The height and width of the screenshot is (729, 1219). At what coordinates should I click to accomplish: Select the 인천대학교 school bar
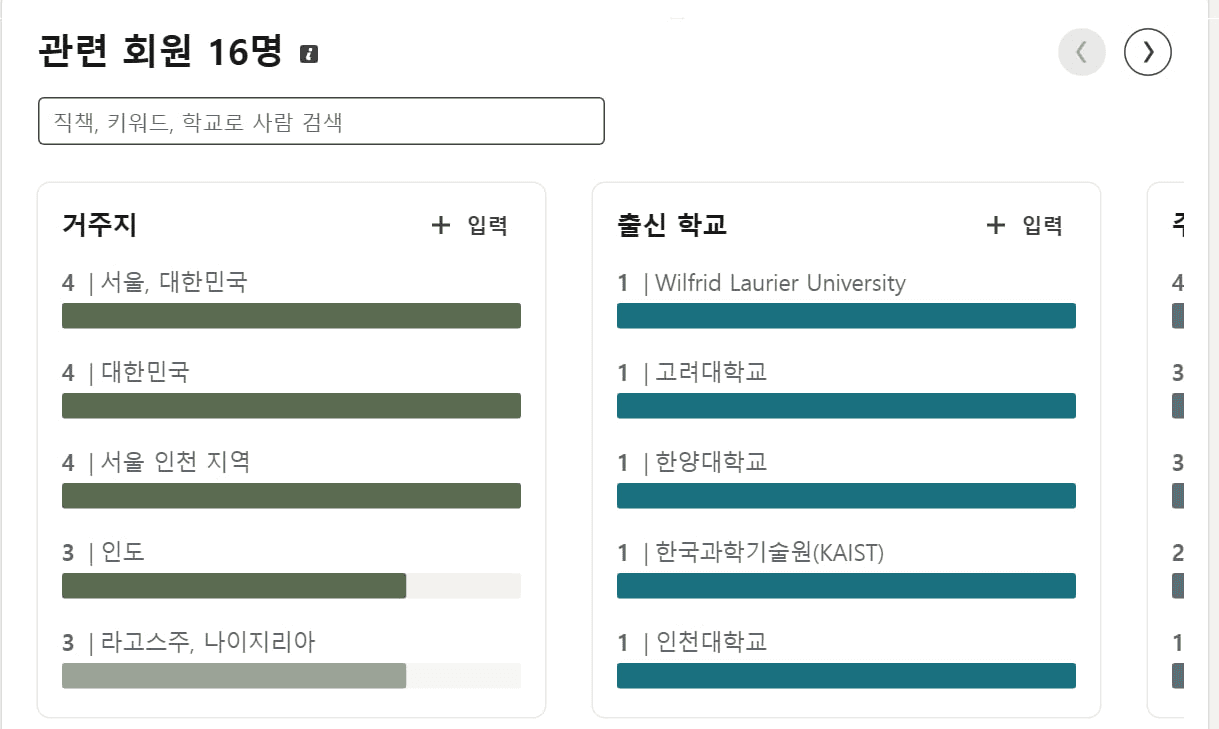[x=846, y=676]
